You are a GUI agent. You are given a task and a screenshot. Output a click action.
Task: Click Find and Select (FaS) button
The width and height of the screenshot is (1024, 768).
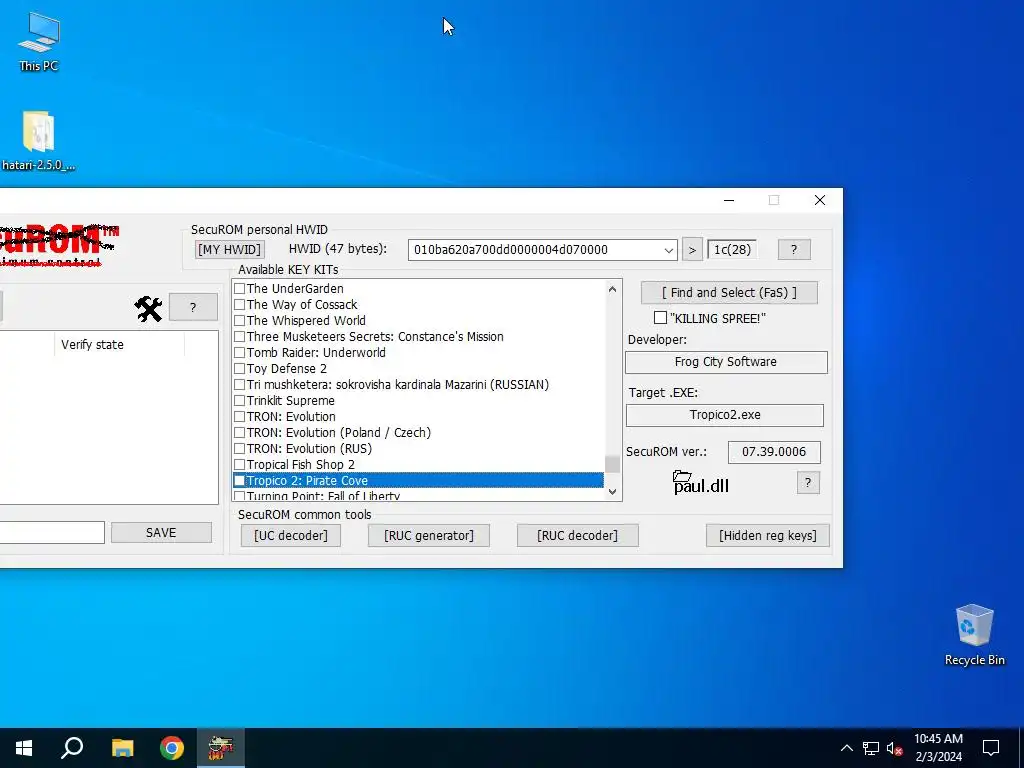[729, 293]
